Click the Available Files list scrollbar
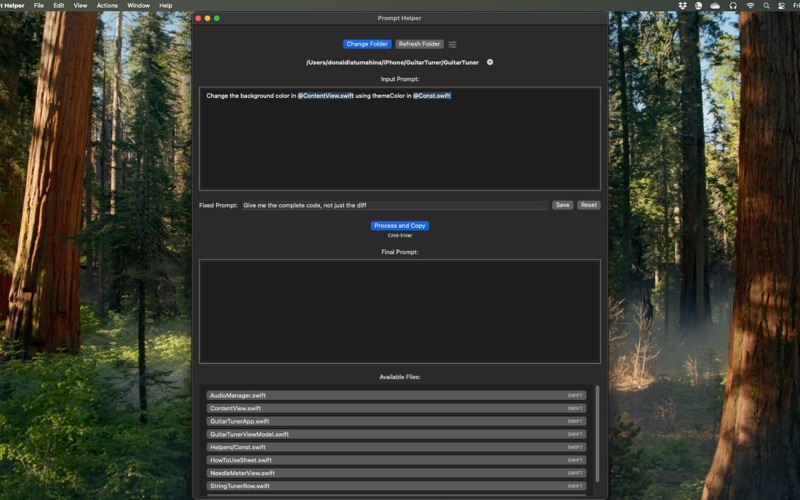Image resolution: width=800 pixels, height=500 pixels. click(x=597, y=434)
